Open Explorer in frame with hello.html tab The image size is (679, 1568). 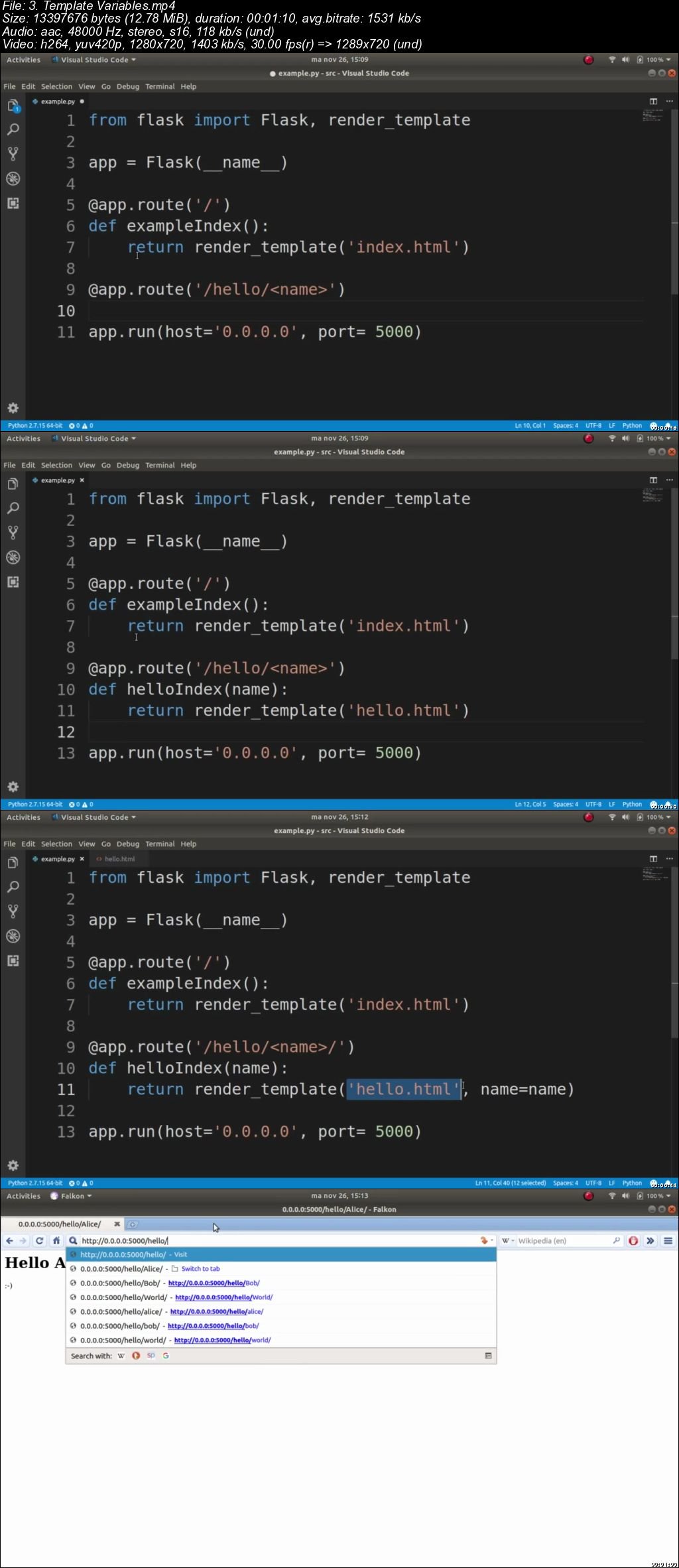click(13, 863)
